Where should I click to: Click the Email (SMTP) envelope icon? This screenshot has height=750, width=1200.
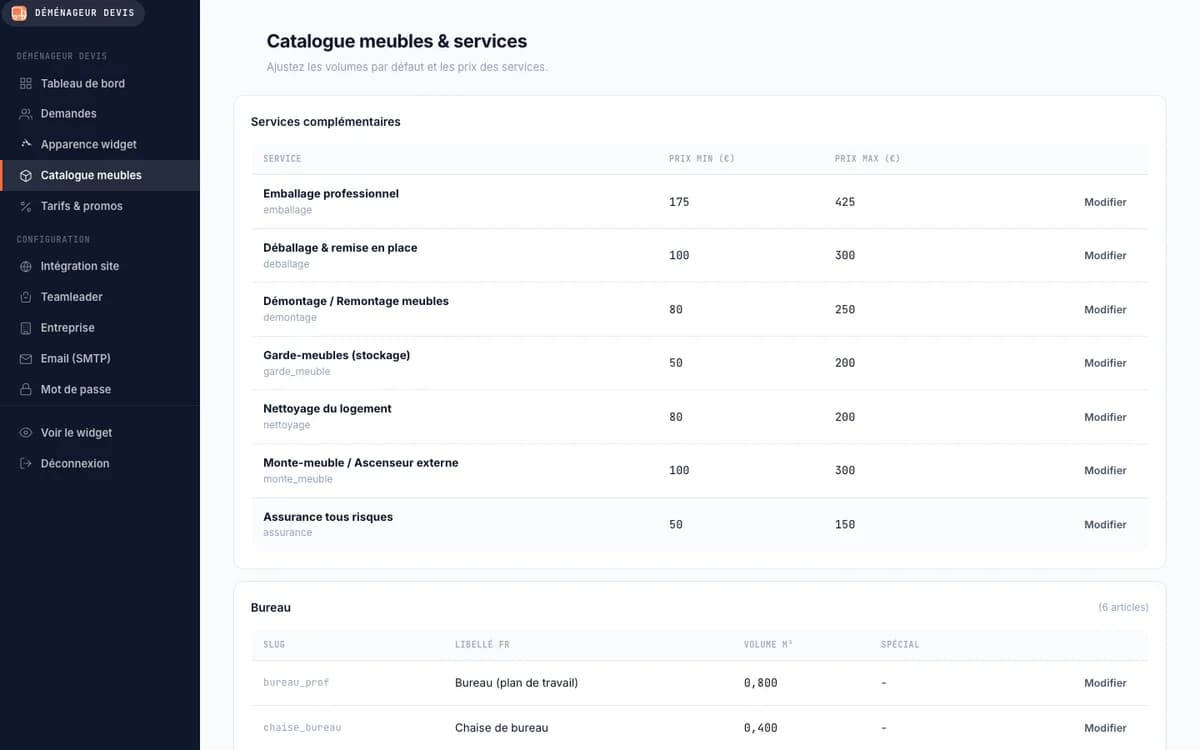click(x=26, y=358)
